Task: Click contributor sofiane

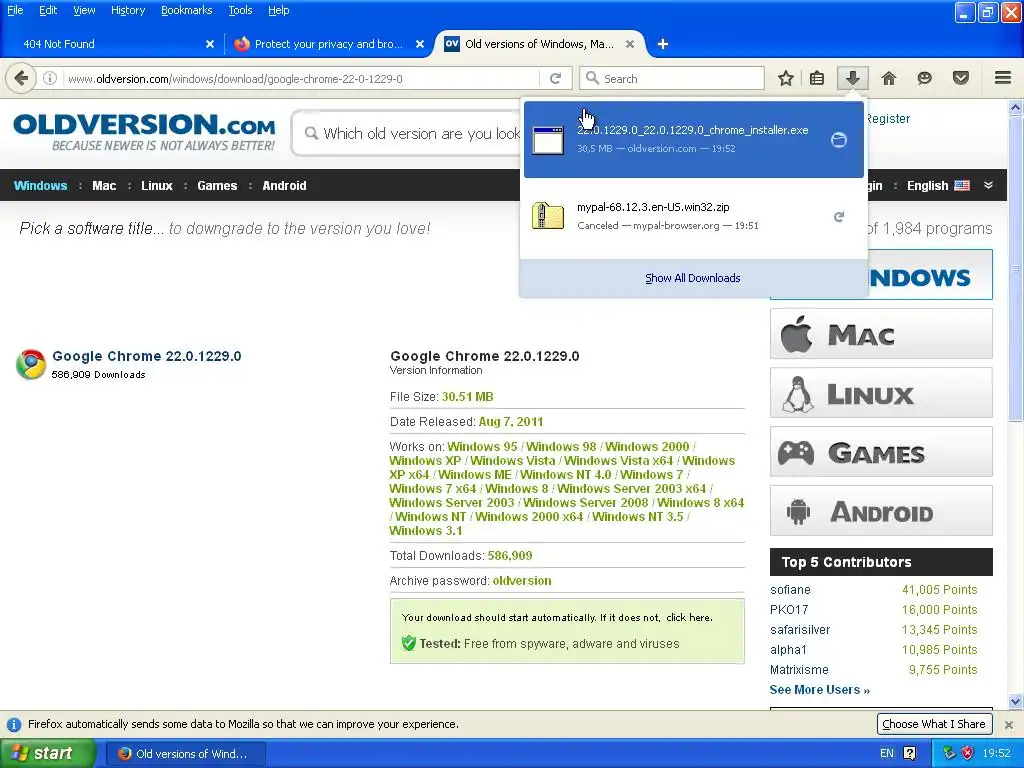Action: (790, 590)
